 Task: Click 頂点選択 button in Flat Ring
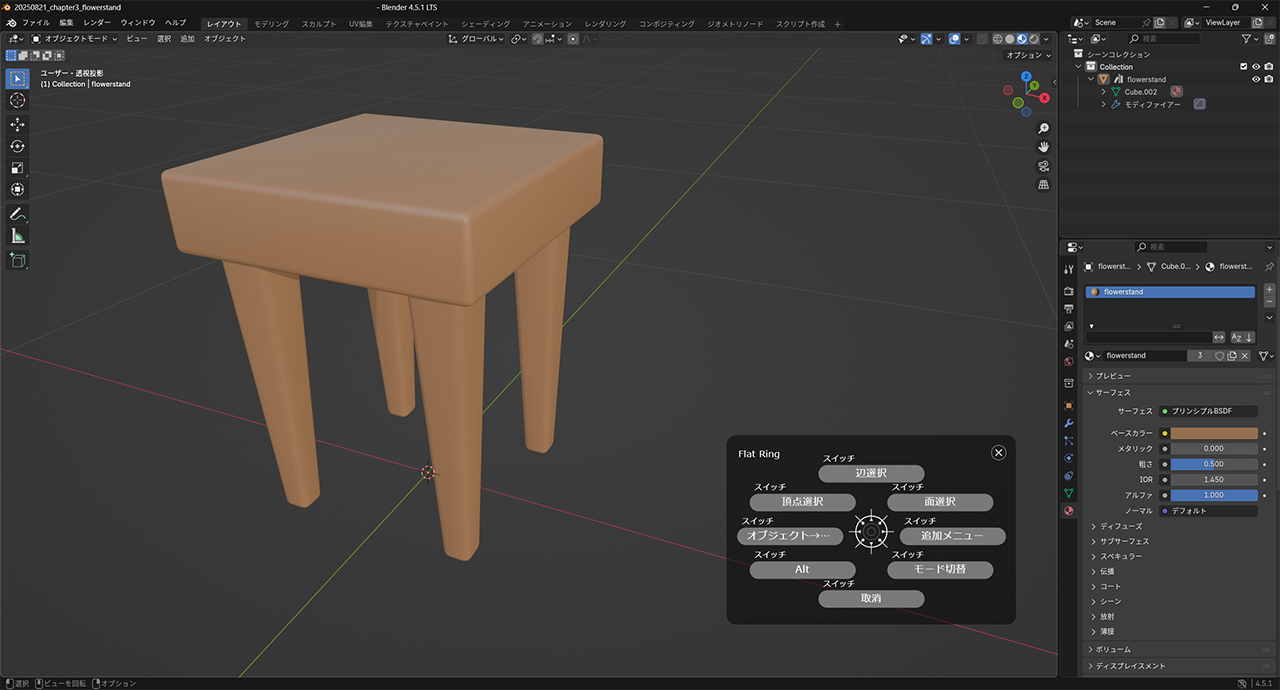point(802,502)
